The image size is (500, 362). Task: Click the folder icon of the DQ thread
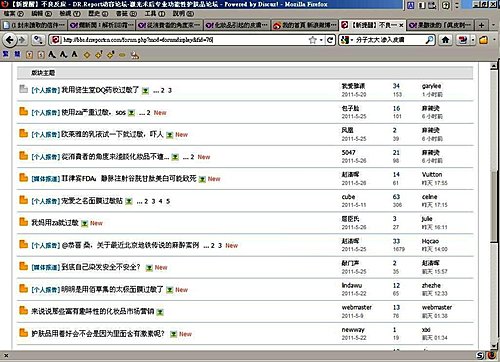pyautogui.click(x=23, y=89)
